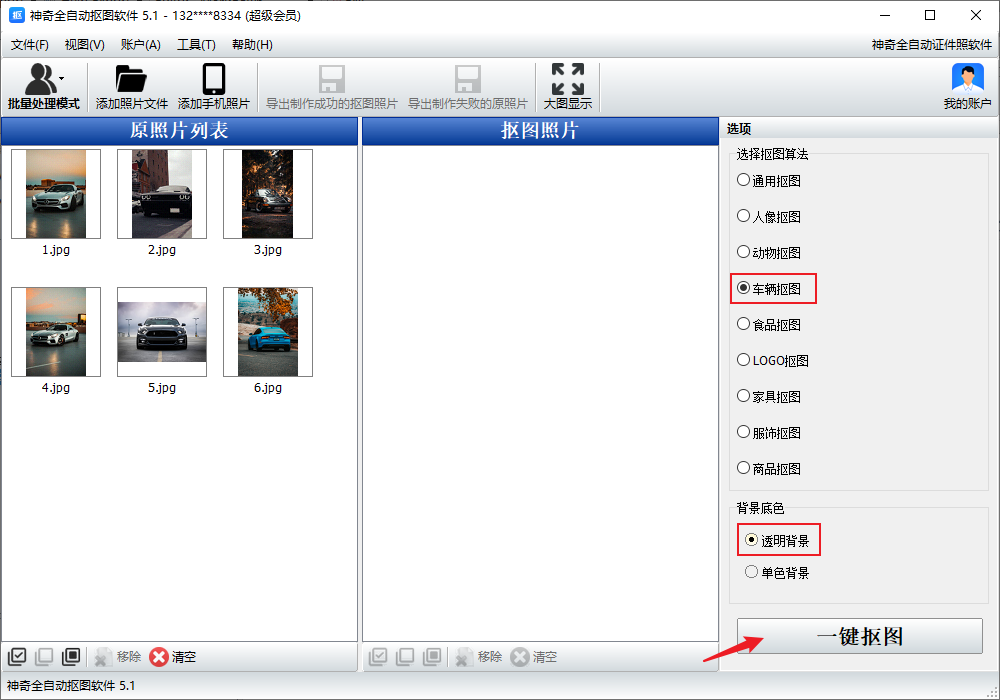Open my account avatar icon

[967, 80]
